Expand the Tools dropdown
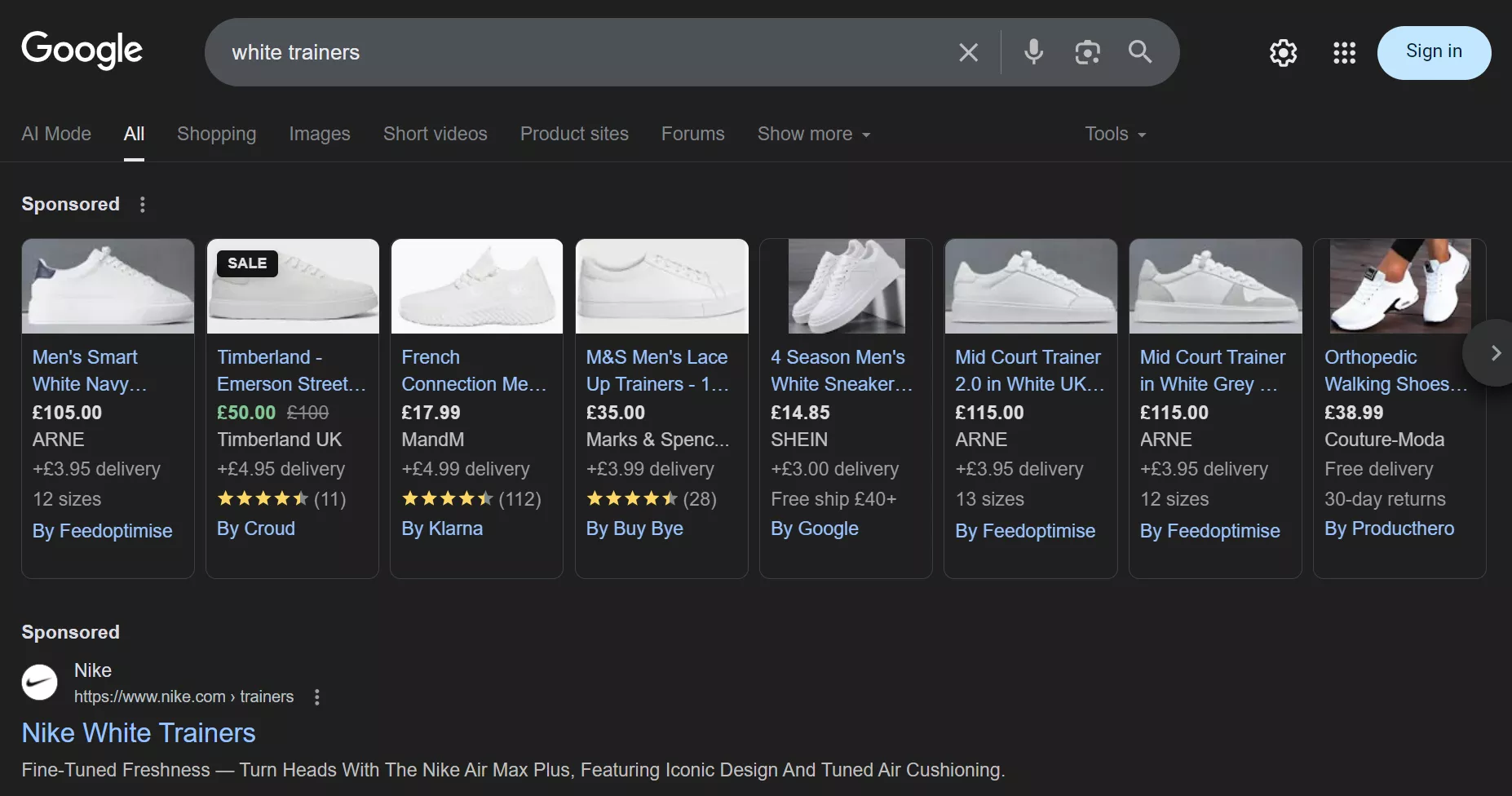 [x=1115, y=134]
